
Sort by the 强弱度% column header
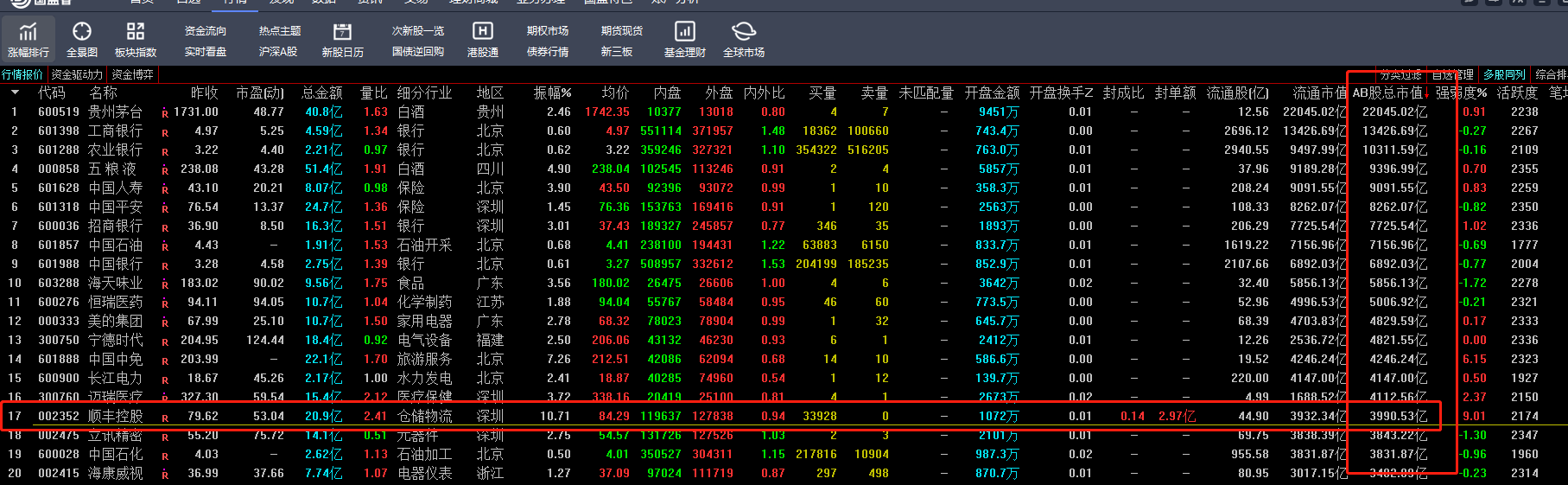[x=1462, y=93]
